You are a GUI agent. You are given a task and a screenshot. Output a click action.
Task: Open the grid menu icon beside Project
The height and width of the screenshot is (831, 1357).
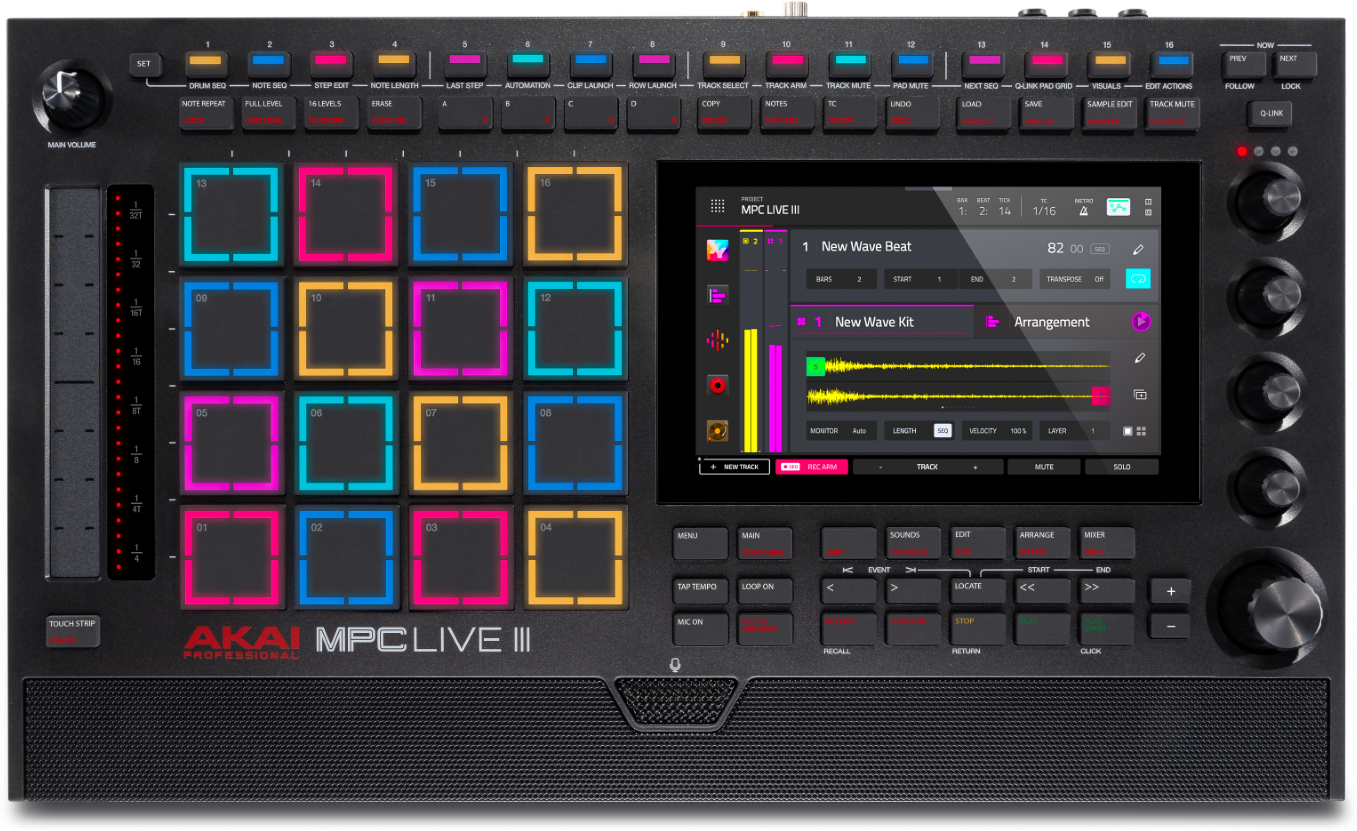click(717, 206)
